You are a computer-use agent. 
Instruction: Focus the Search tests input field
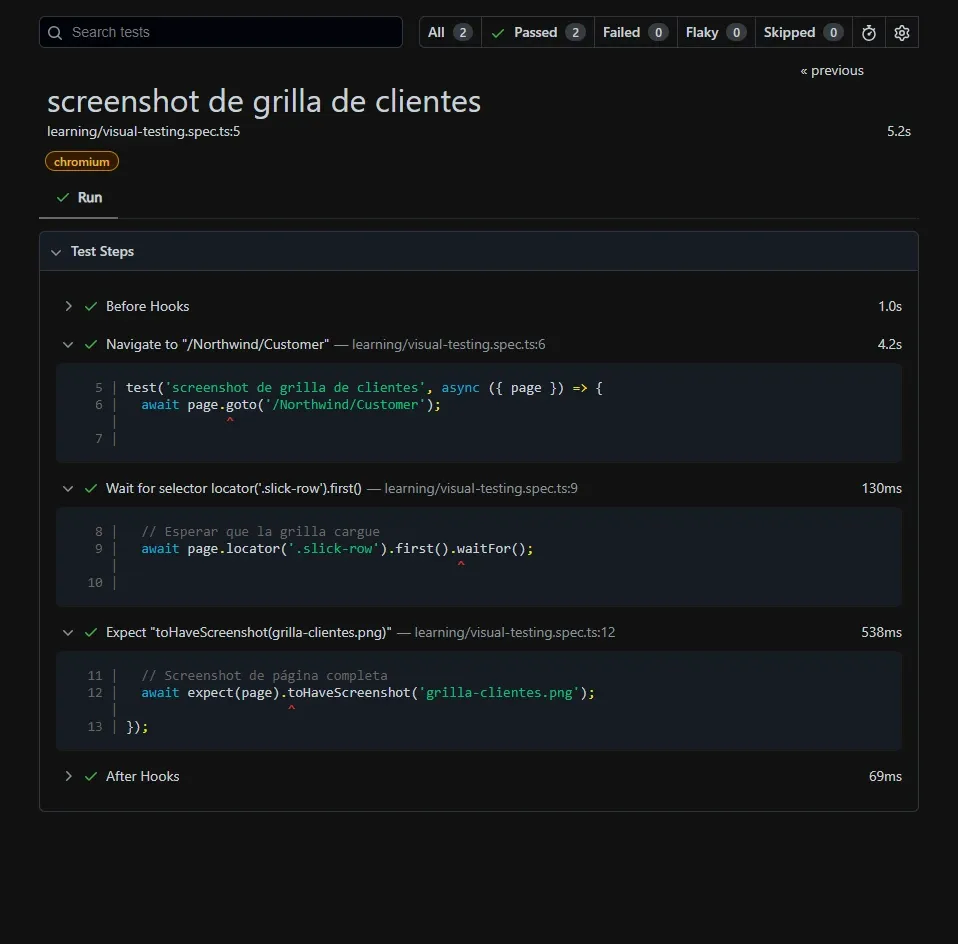point(221,32)
